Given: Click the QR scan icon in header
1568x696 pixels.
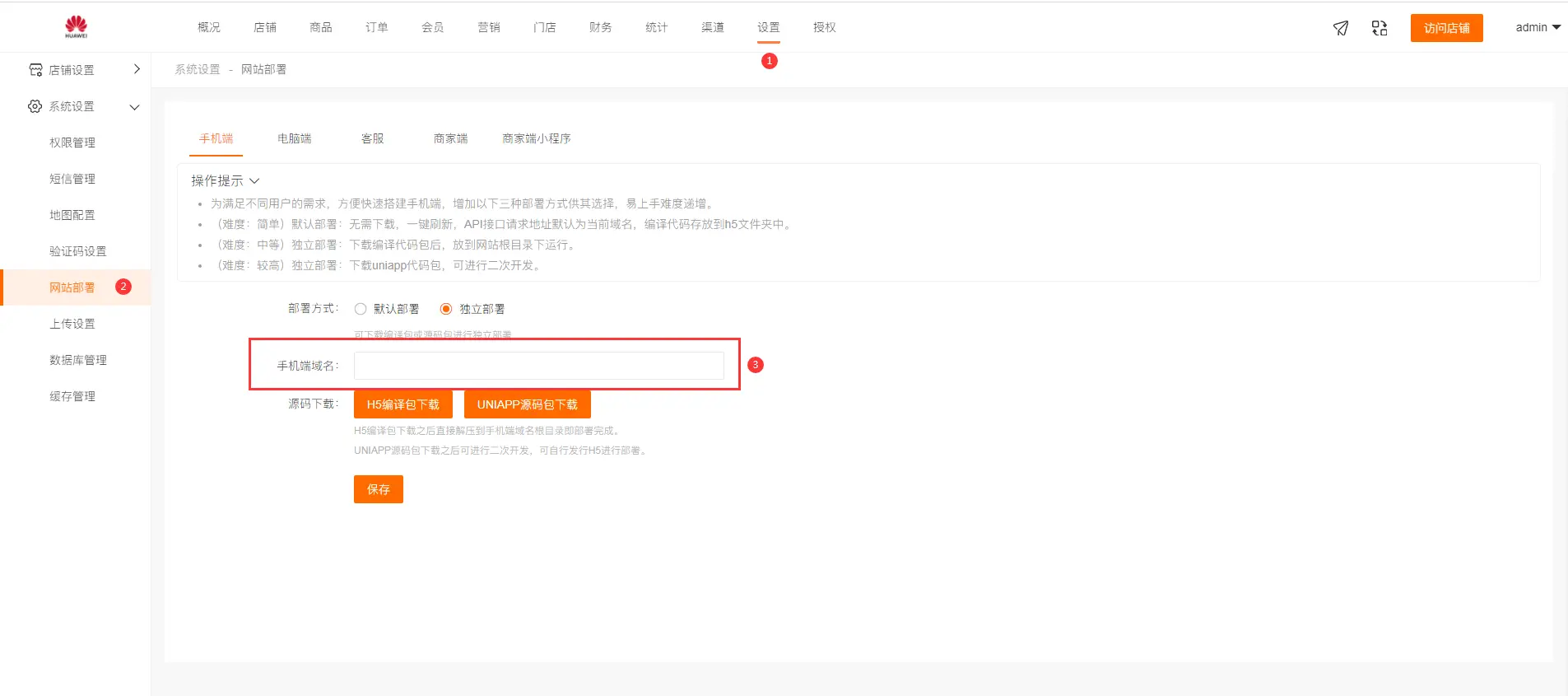Looking at the screenshot, I should [x=1380, y=28].
